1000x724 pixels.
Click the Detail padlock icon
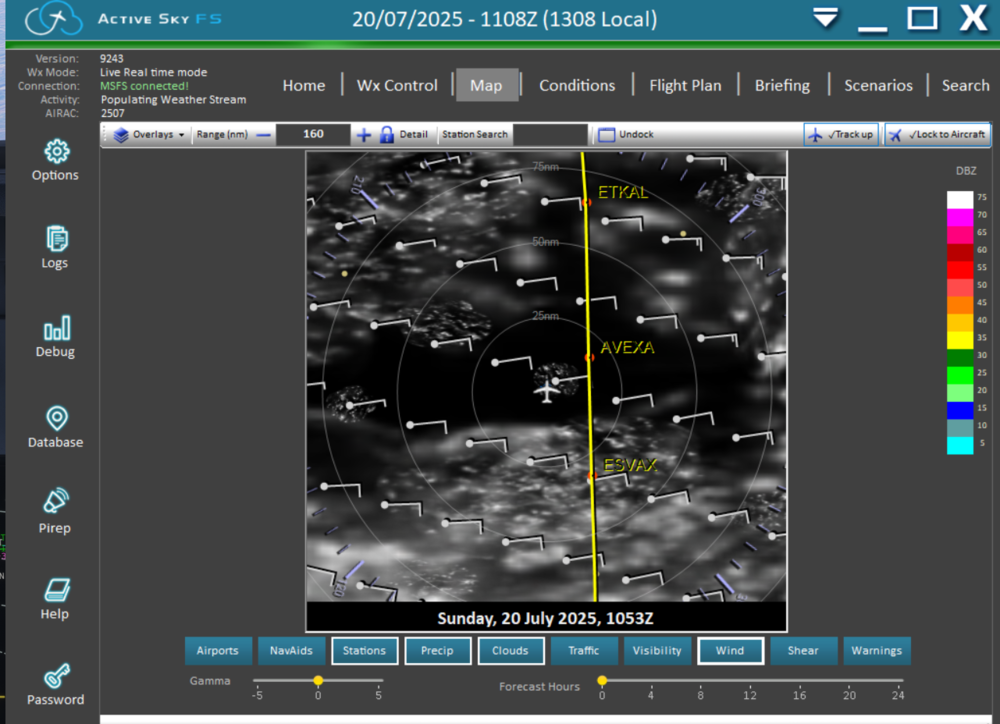(386, 135)
